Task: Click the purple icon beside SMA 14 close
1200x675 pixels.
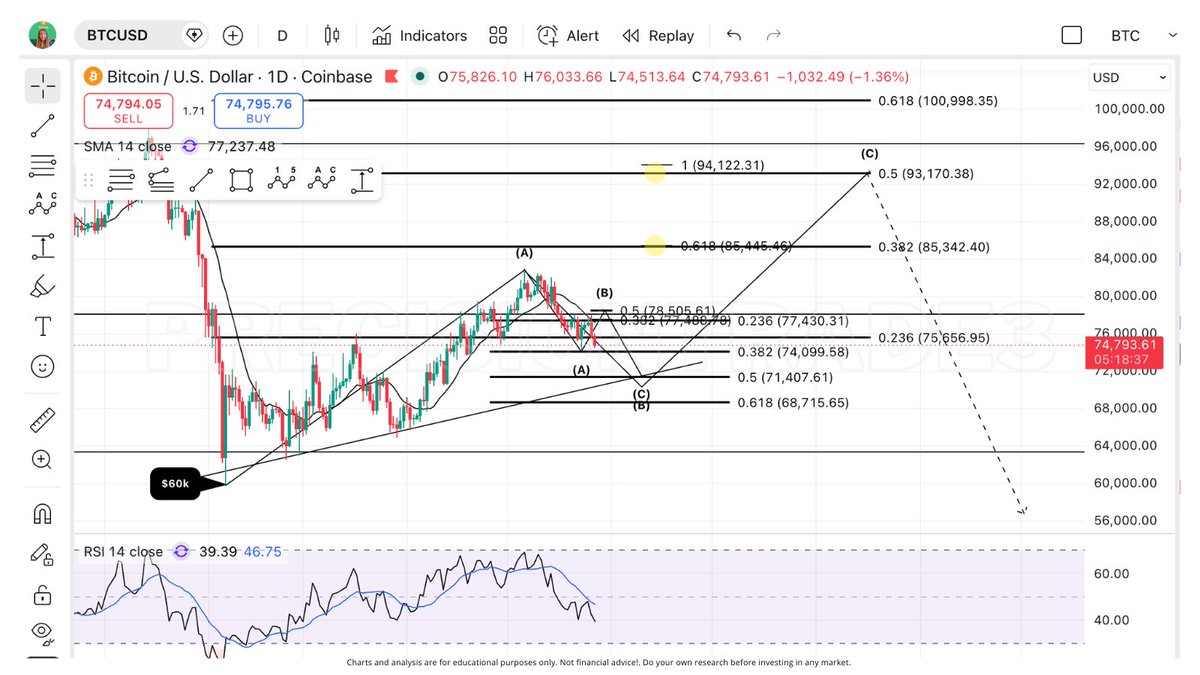Action: [x=190, y=146]
